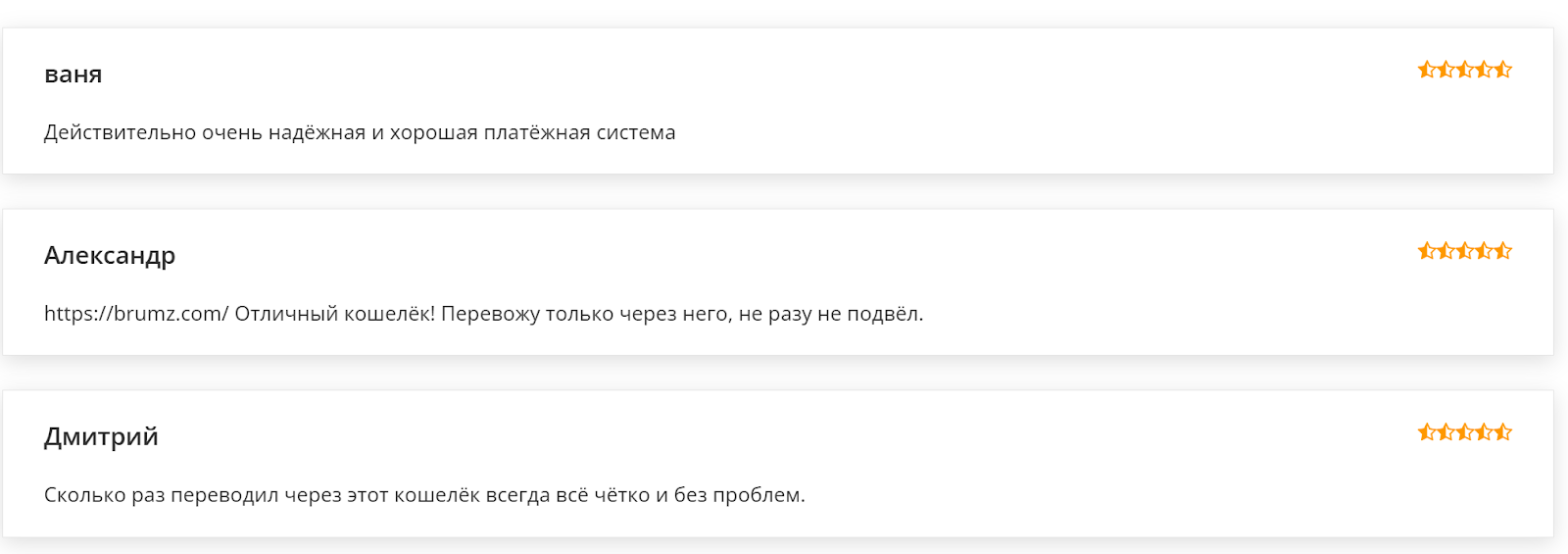Image resolution: width=1568 pixels, height=554 pixels.
Task: Click the fifth star in Дмитрий's rating
Action: (x=1503, y=432)
